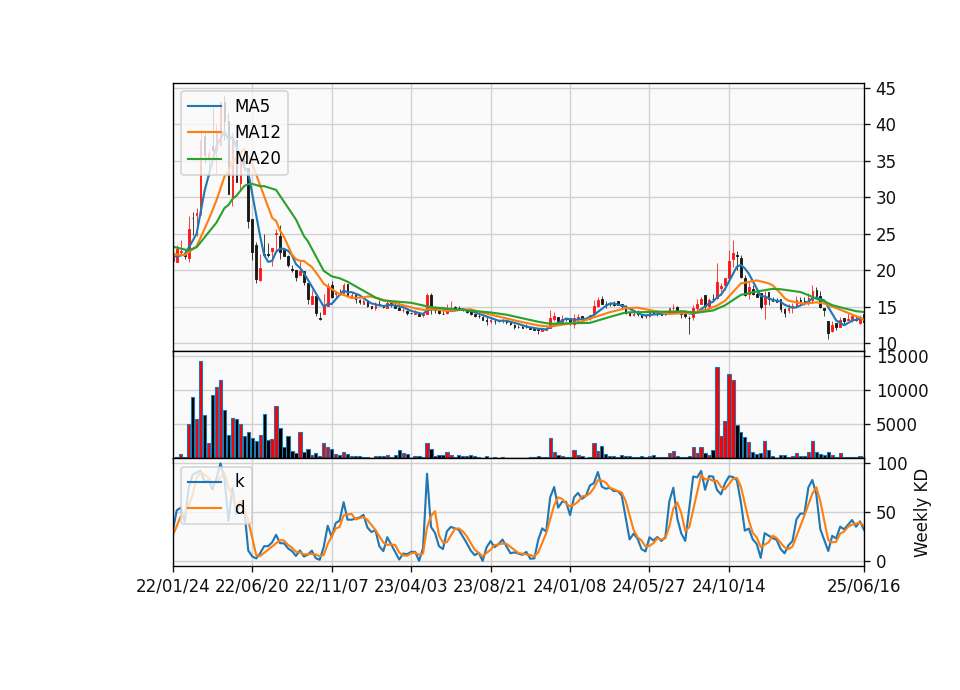Click the 45 price axis tick label
960x690 pixels.
pyautogui.click(x=885, y=89)
